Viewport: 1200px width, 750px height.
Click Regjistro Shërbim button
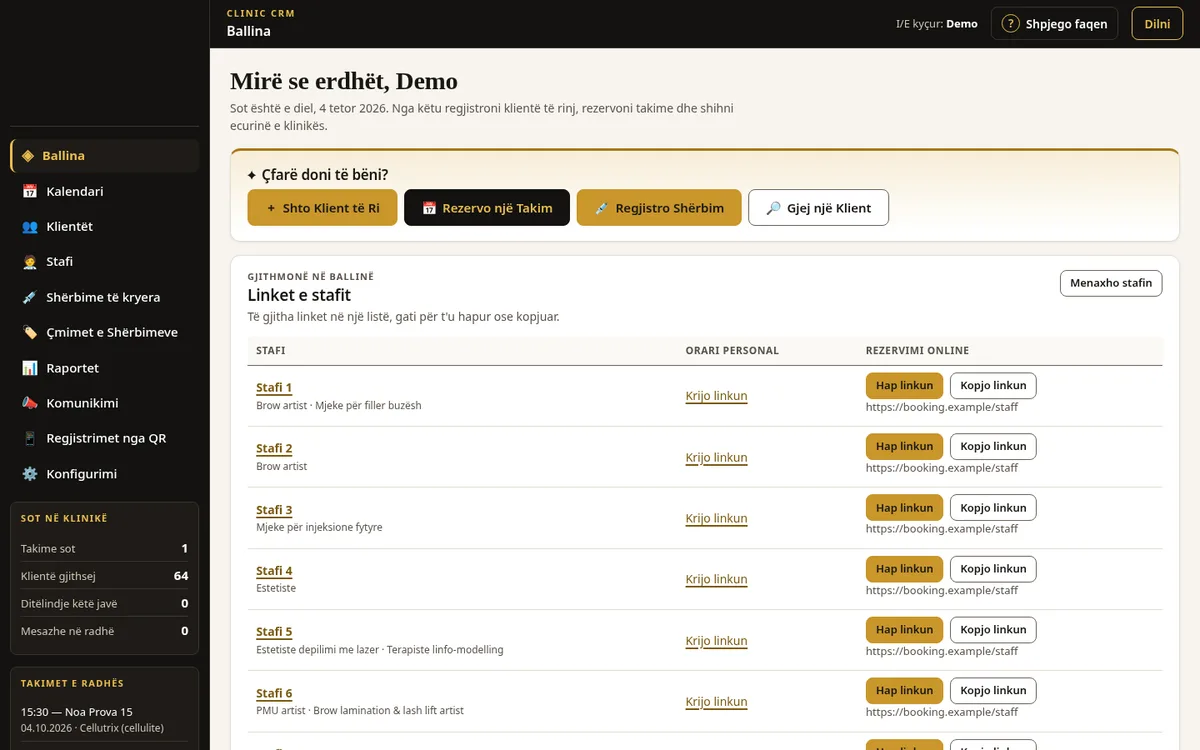[659, 208]
